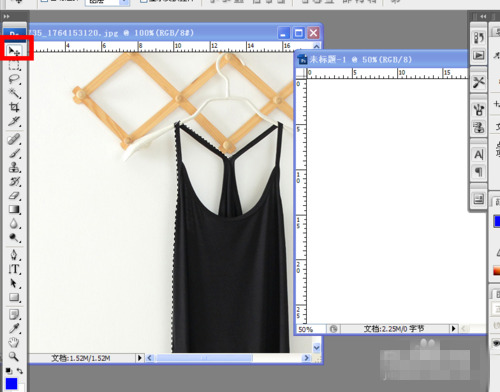Select the Clone Stamp tool
The width and height of the screenshot is (500, 392).
point(14,167)
